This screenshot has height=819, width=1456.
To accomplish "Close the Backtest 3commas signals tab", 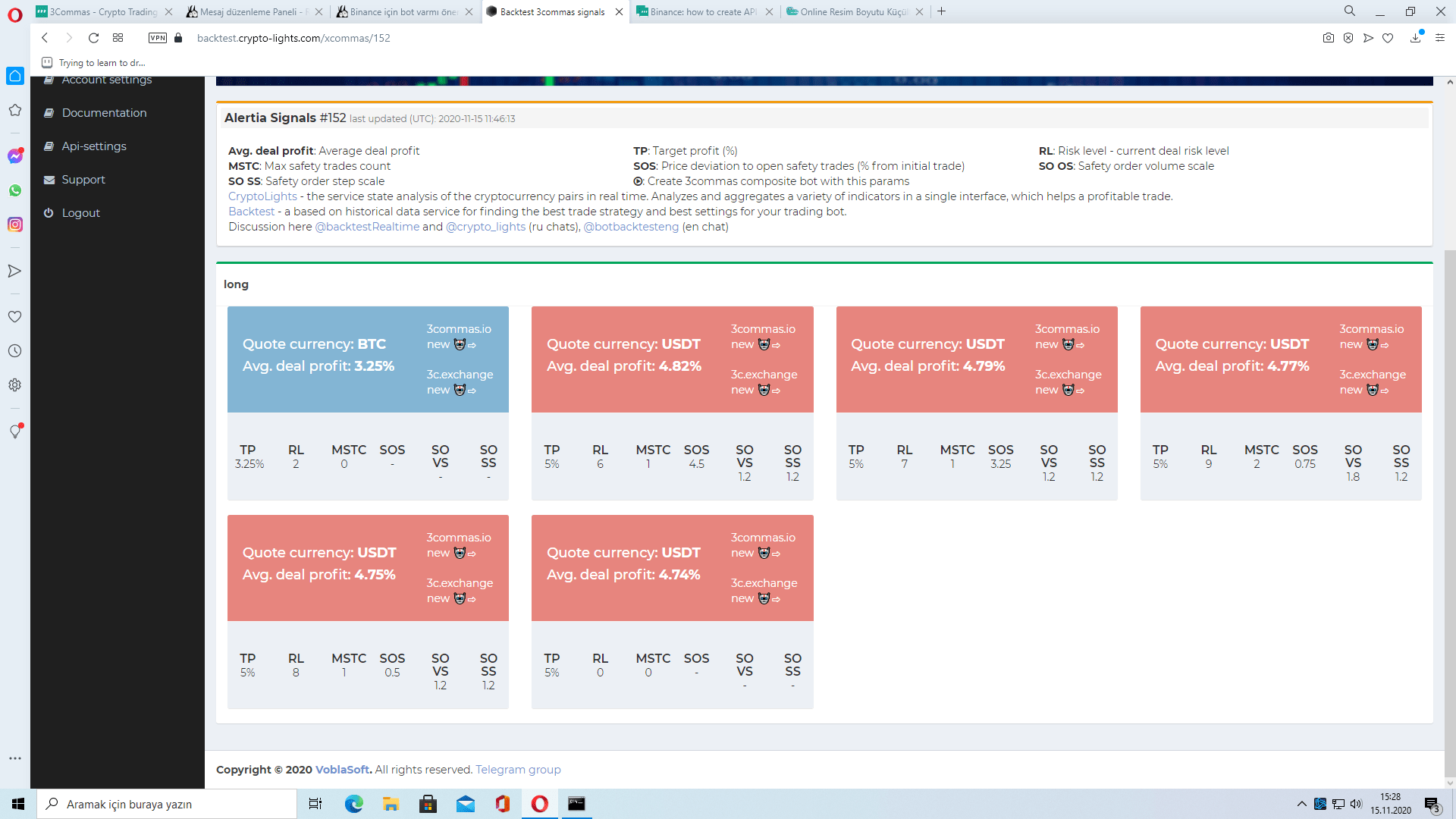I will [619, 11].
